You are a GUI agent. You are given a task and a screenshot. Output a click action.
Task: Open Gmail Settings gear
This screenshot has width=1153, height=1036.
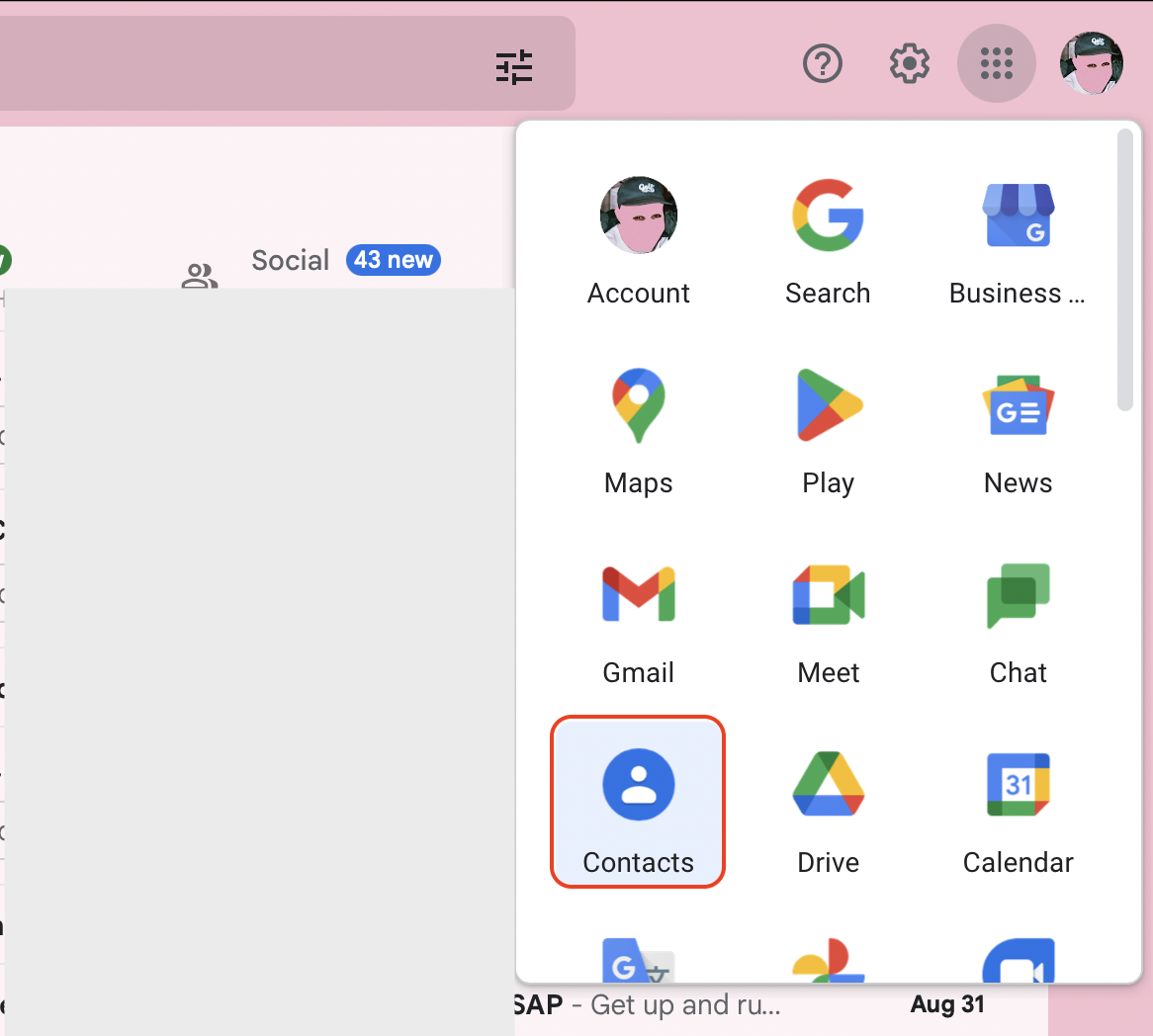click(x=910, y=63)
